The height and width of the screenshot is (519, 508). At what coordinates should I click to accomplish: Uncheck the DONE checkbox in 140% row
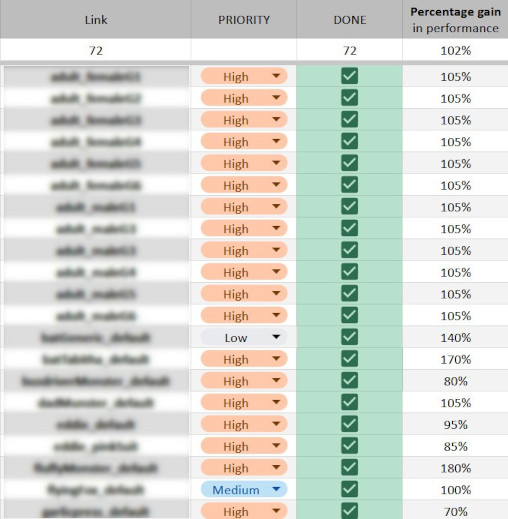tap(350, 337)
